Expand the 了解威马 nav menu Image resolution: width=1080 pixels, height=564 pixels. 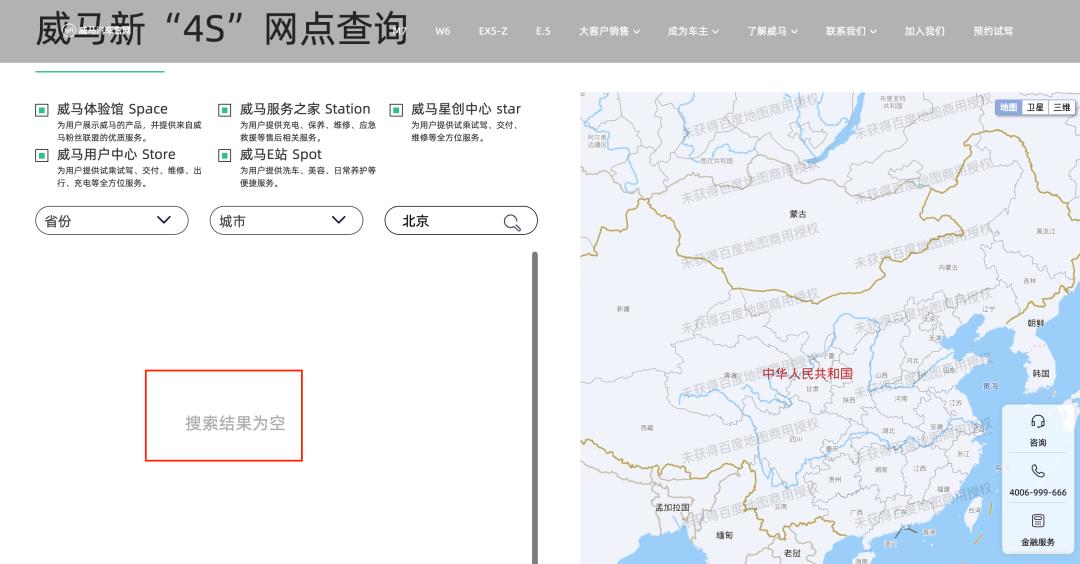pos(772,31)
